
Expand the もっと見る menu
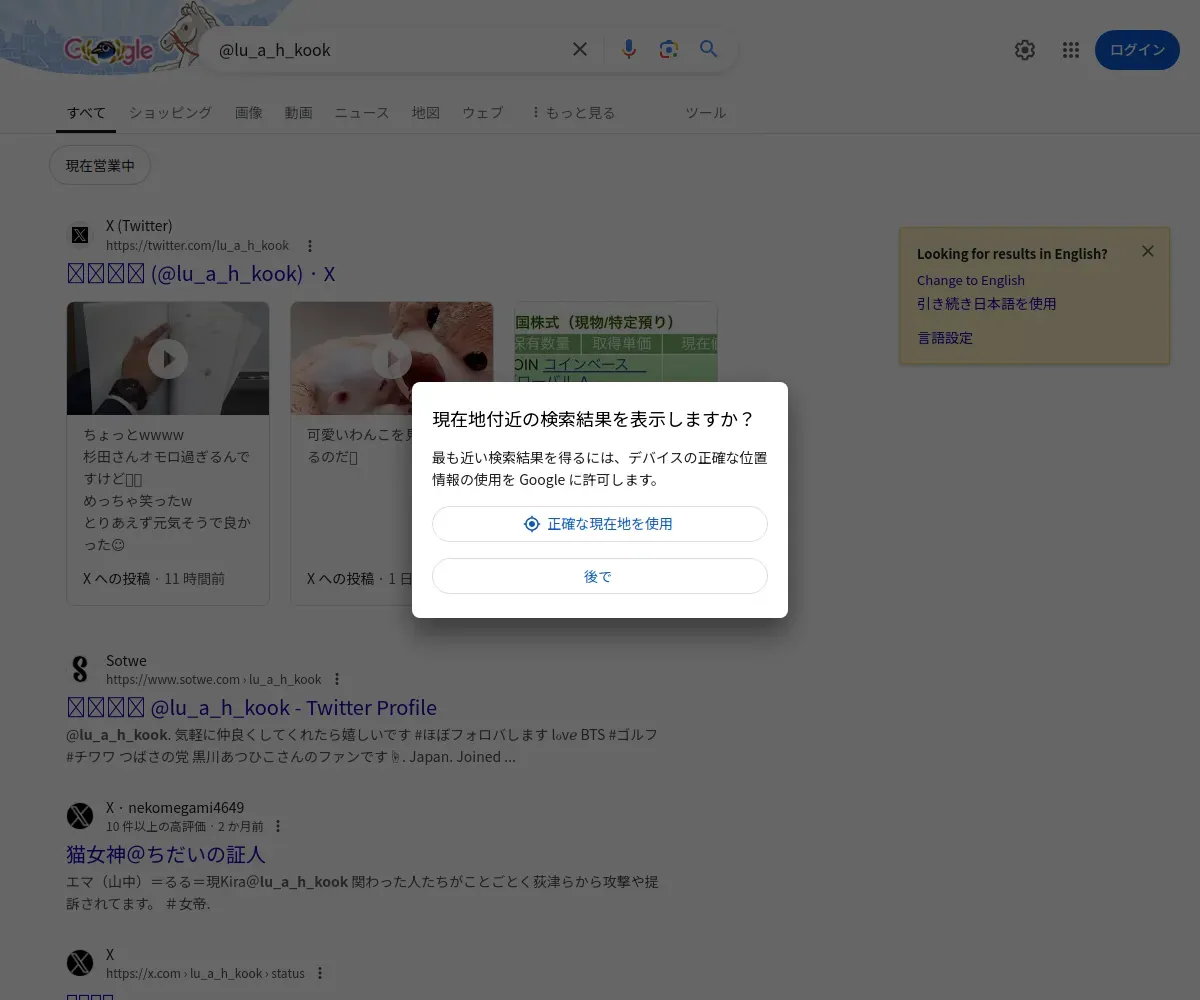coord(573,113)
